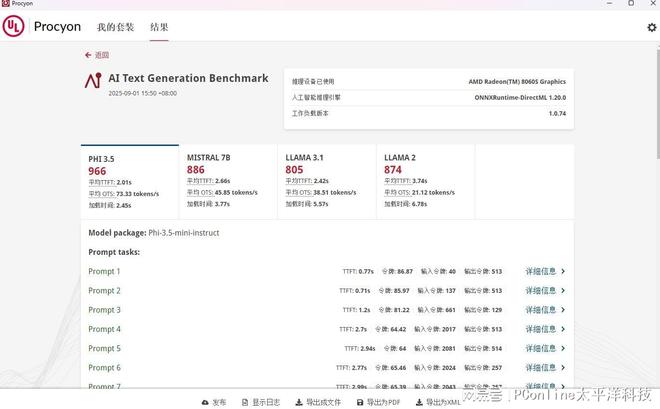Click the PHI 3.5 score 966
660x409 pixels.
tap(97, 171)
